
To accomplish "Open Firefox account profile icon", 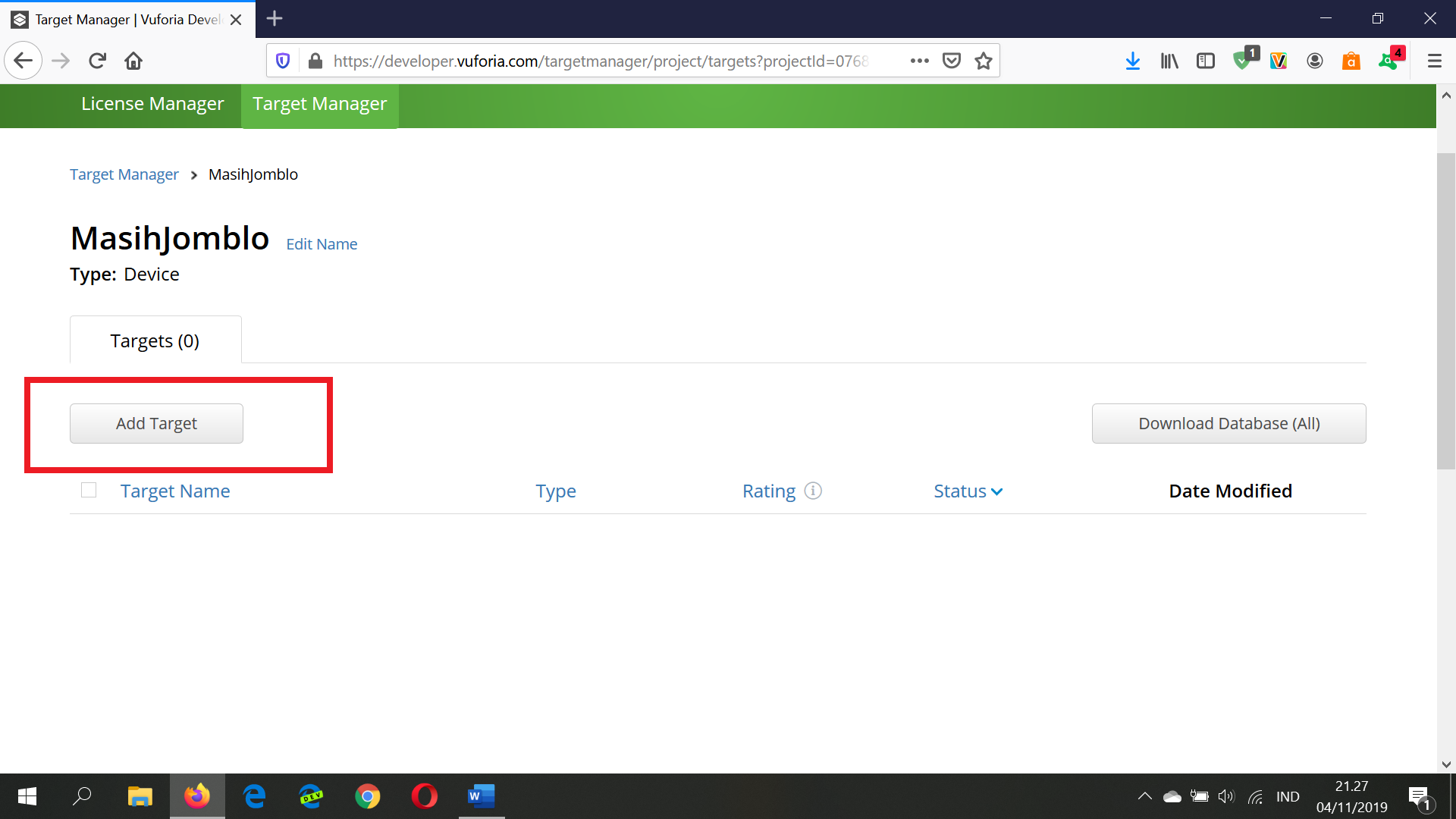I will (1315, 61).
